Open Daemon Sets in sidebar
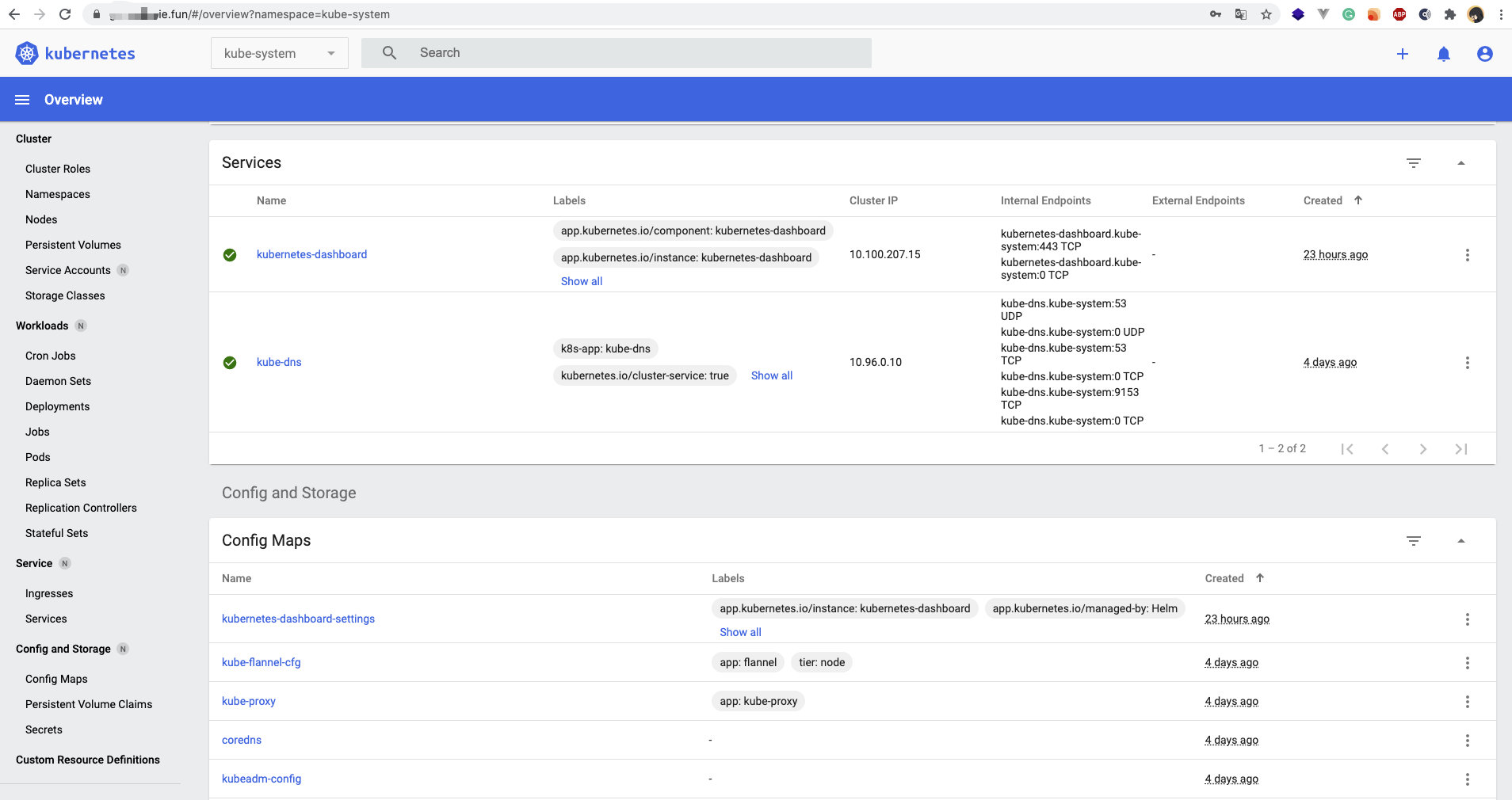The image size is (1512, 800). point(58,381)
